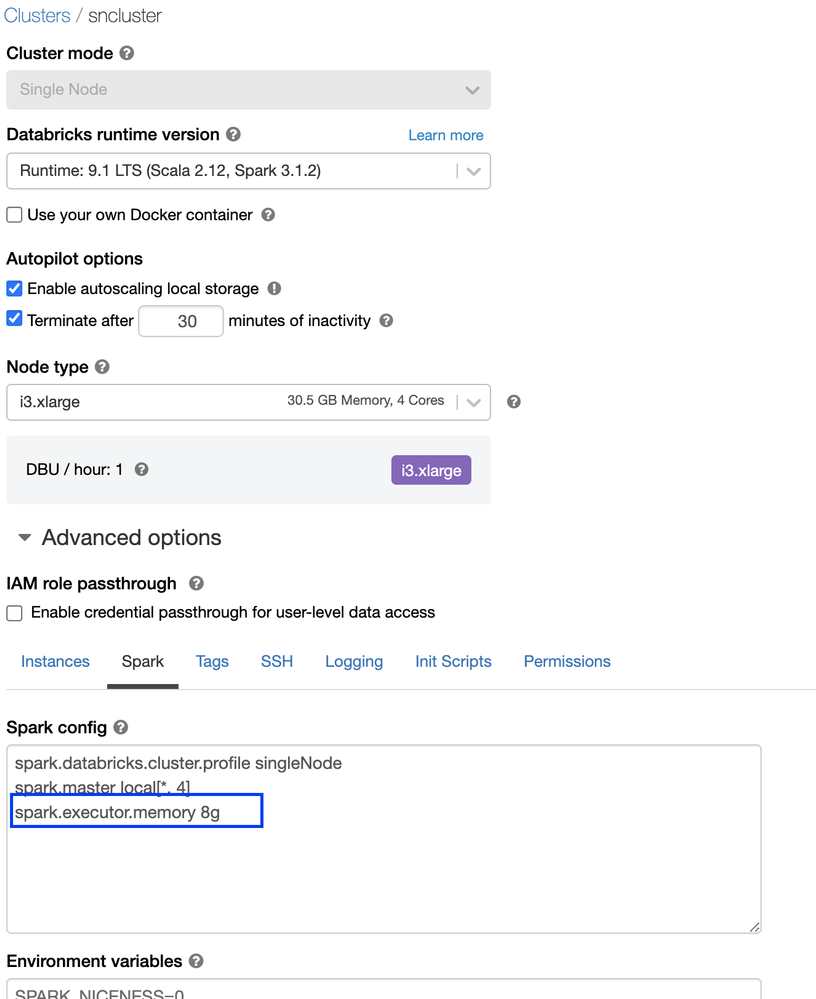This screenshot has width=816, height=999.
Task: Enable credential passthrough checkbox
Action: pos(15,613)
